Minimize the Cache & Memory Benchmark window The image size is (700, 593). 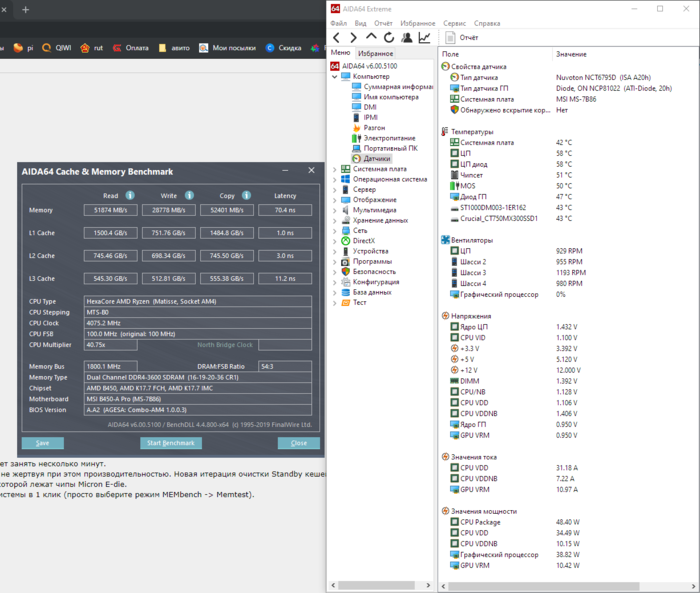click(x=285, y=171)
